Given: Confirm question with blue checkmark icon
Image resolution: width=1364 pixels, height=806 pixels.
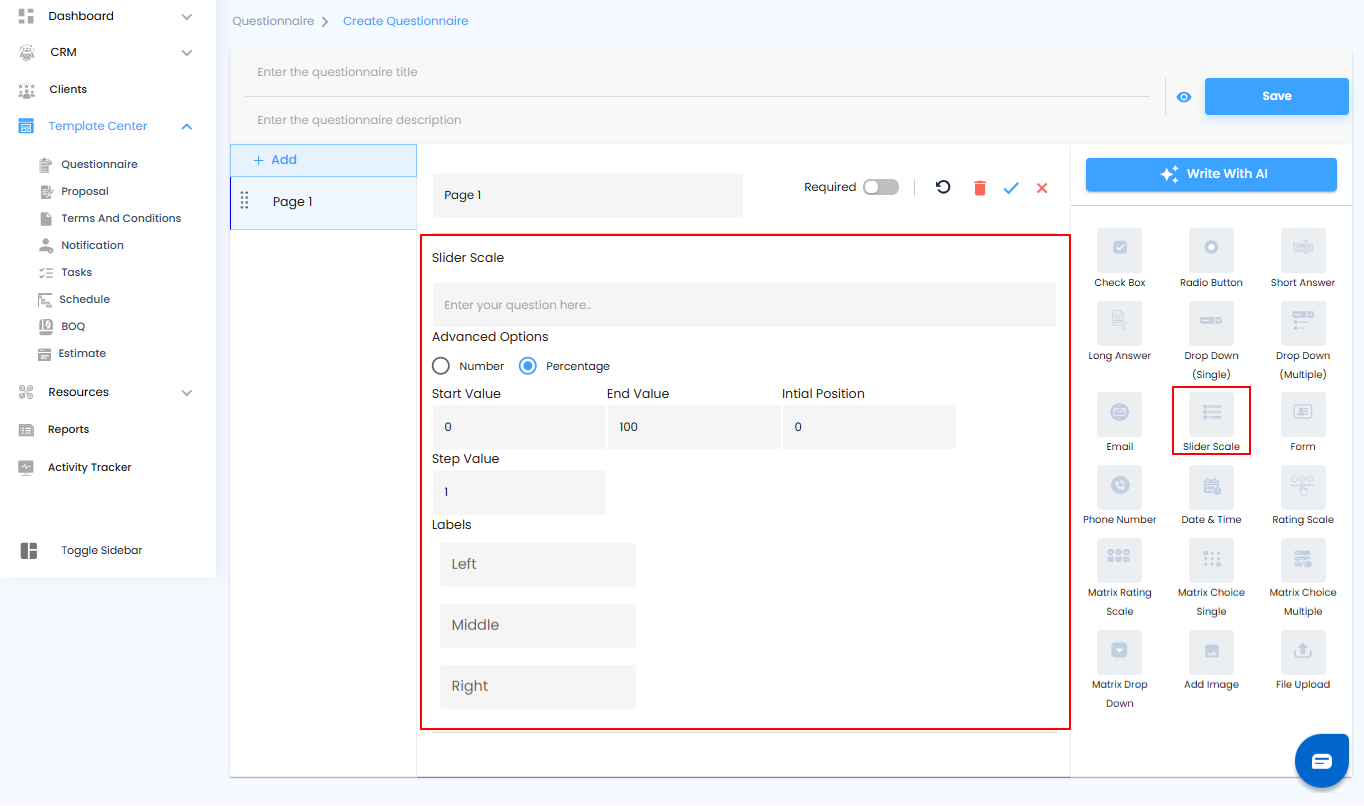Looking at the screenshot, I should pos(1011,188).
